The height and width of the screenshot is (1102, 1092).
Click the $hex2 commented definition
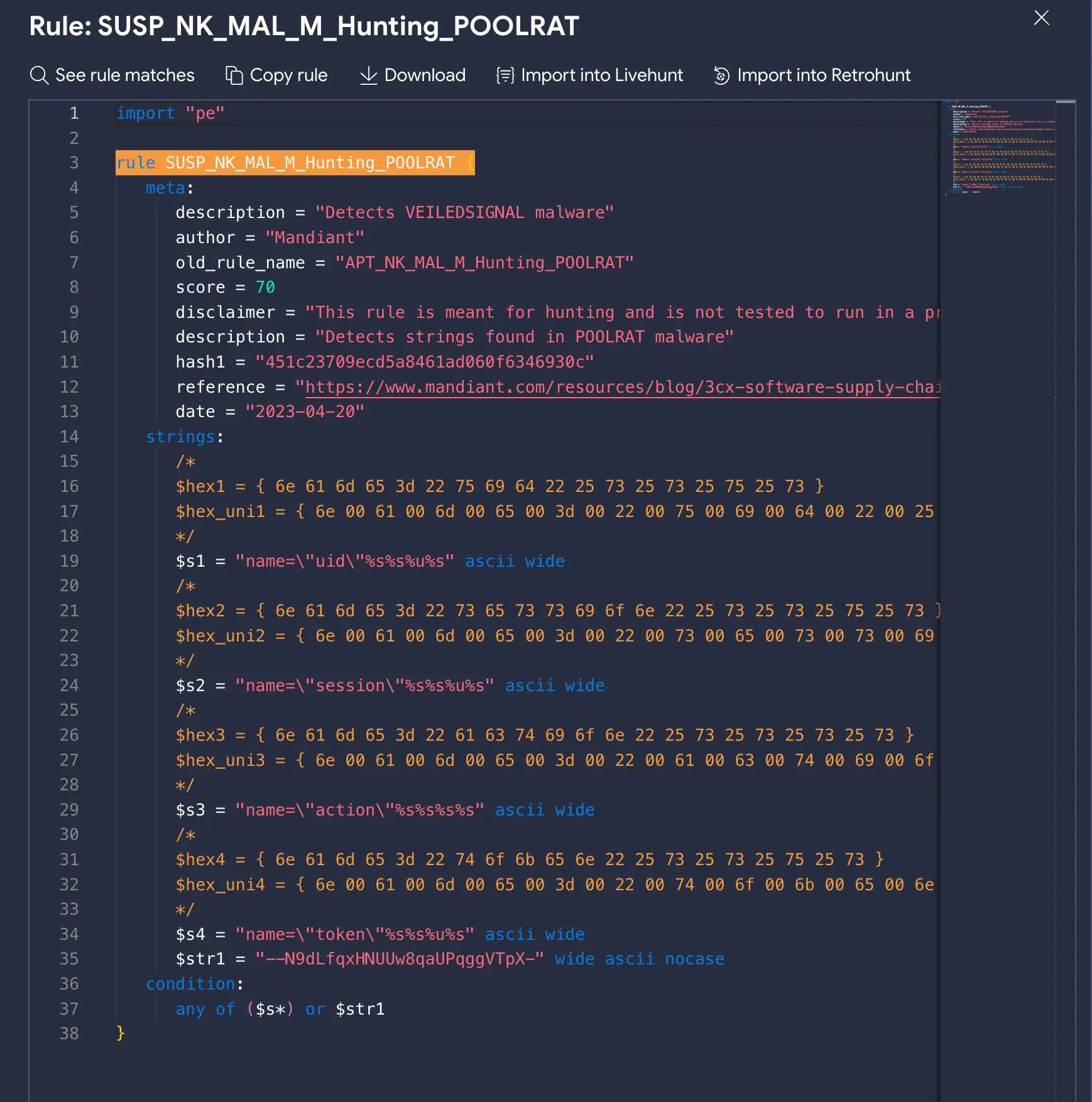click(x=558, y=611)
